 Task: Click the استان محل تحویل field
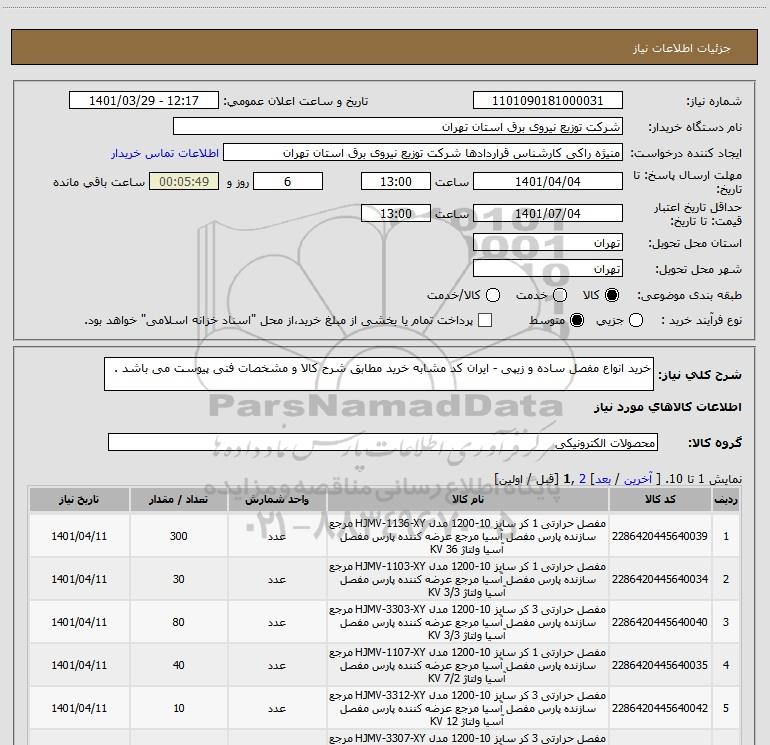(548, 243)
